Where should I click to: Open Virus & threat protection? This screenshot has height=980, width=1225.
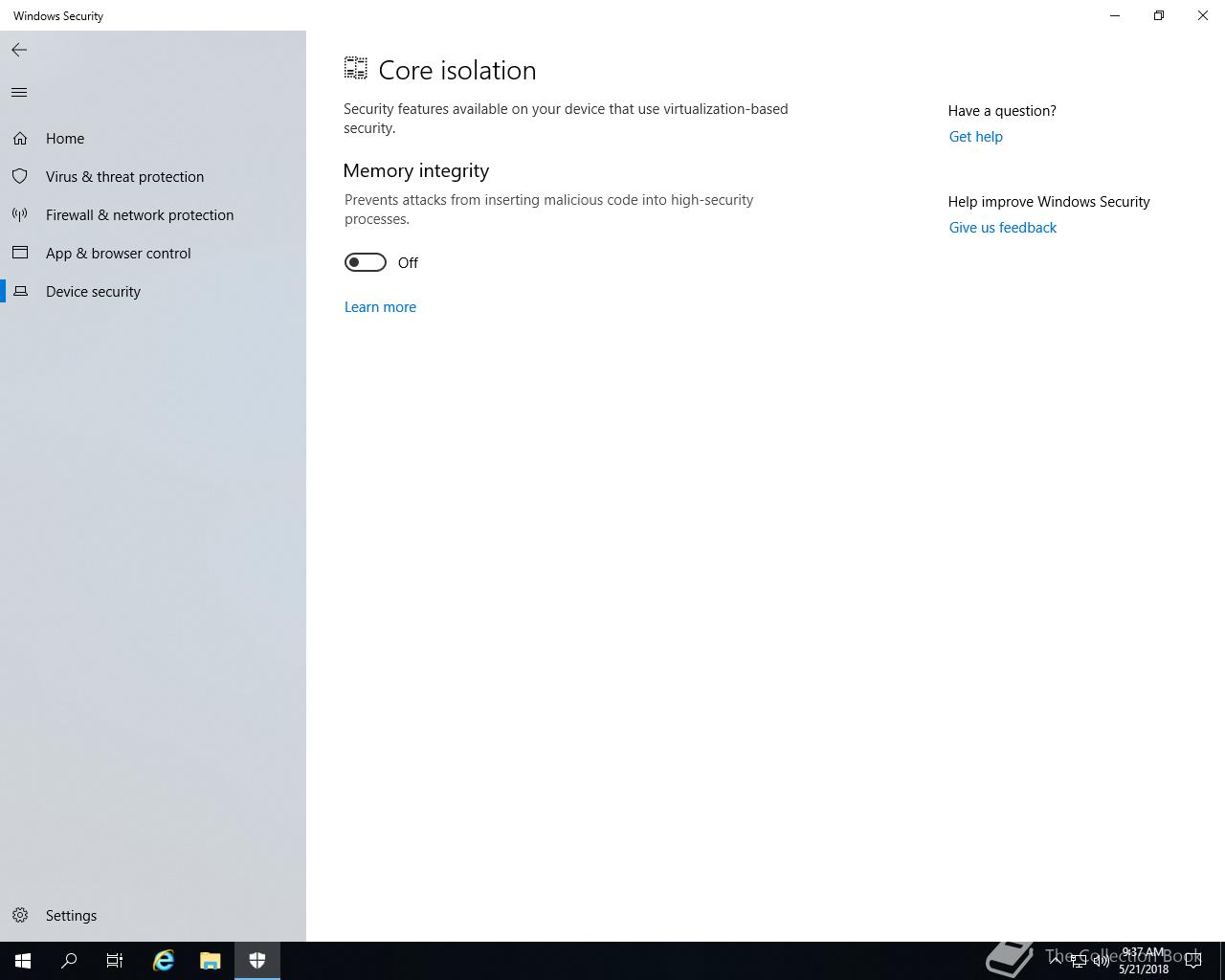[x=153, y=176]
